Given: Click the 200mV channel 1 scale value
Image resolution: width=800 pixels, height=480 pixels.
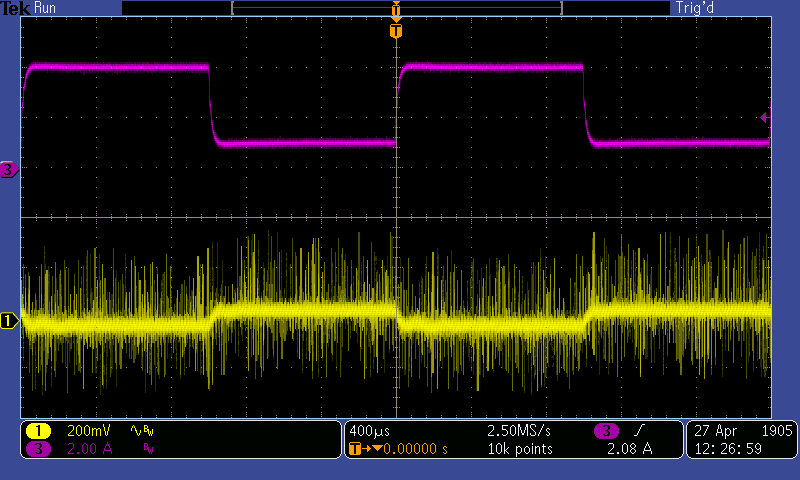Looking at the screenshot, I should (x=88, y=431).
